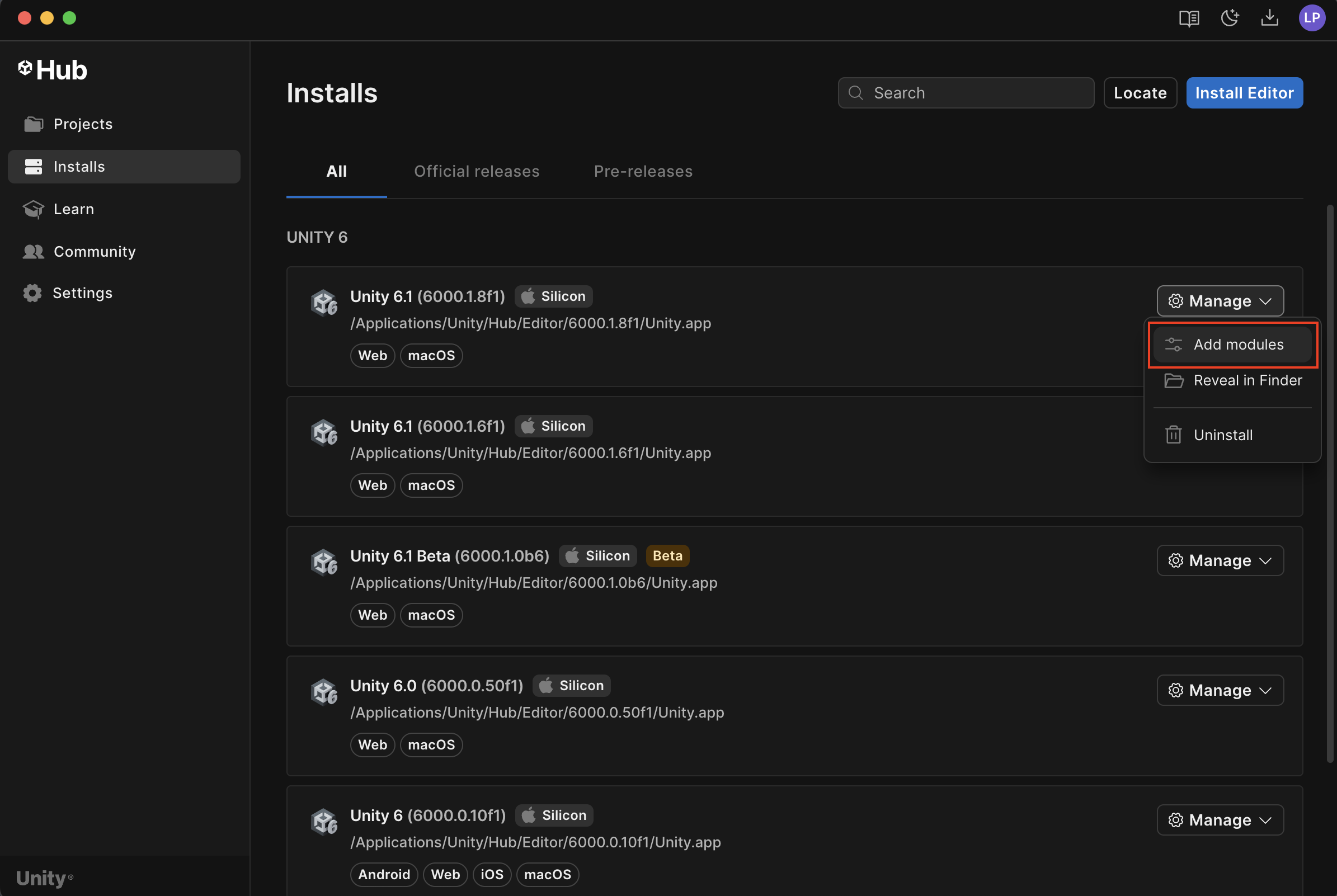
Task: Open the Manage dropdown for Unity 6.0
Action: coord(1220,690)
